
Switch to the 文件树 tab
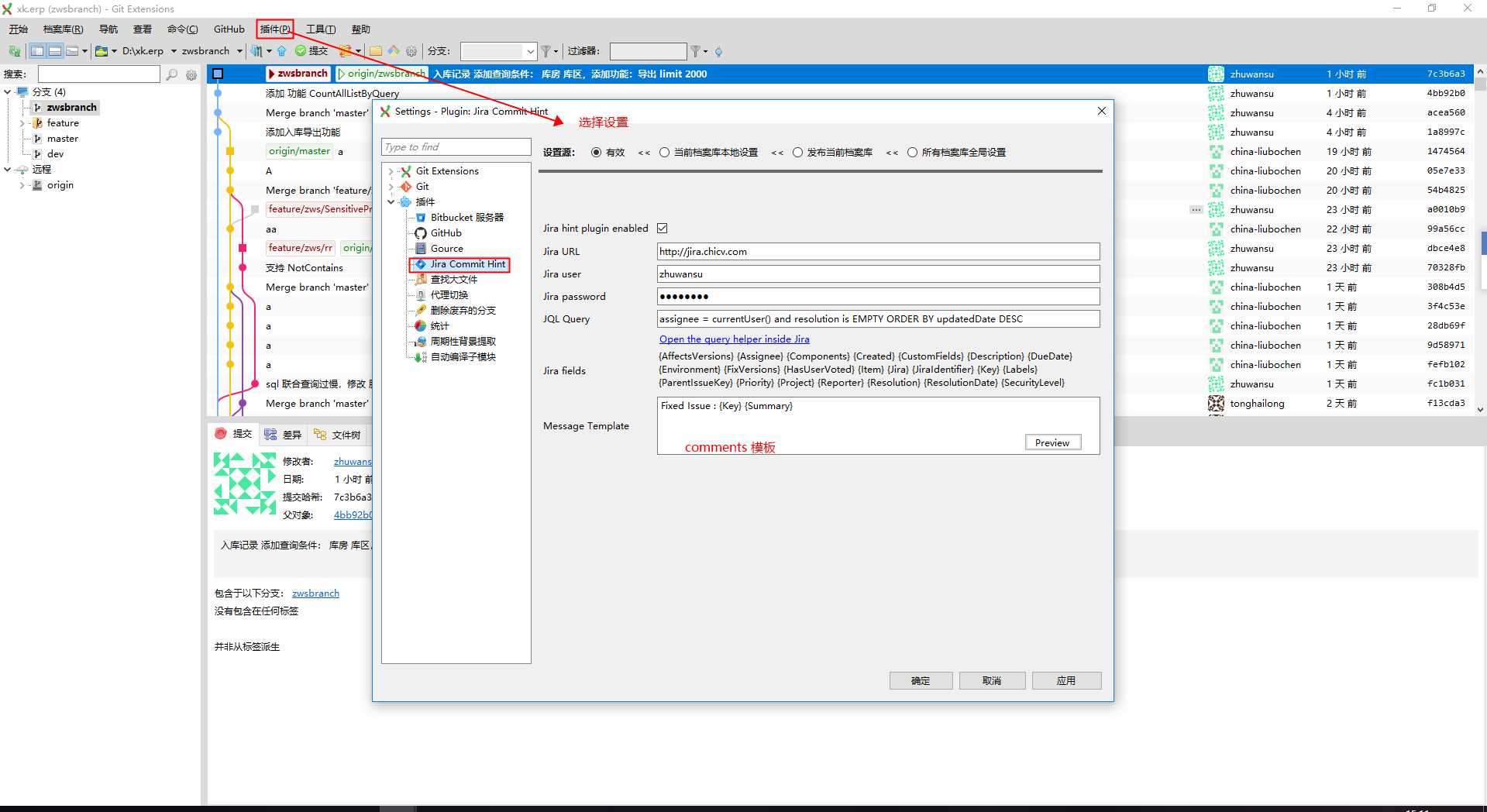click(x=338, y=435)
